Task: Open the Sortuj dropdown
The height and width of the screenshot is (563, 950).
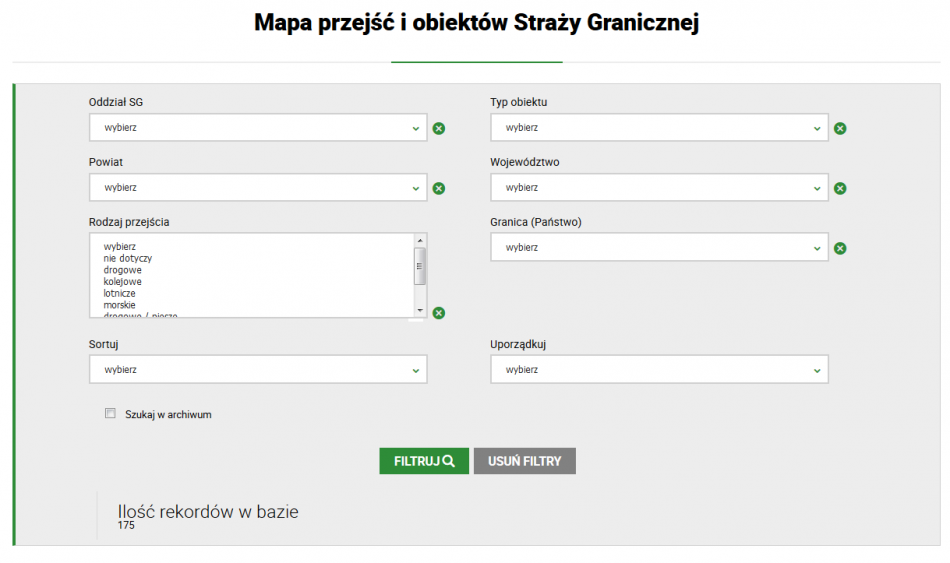Action: (x=258, y=370)
